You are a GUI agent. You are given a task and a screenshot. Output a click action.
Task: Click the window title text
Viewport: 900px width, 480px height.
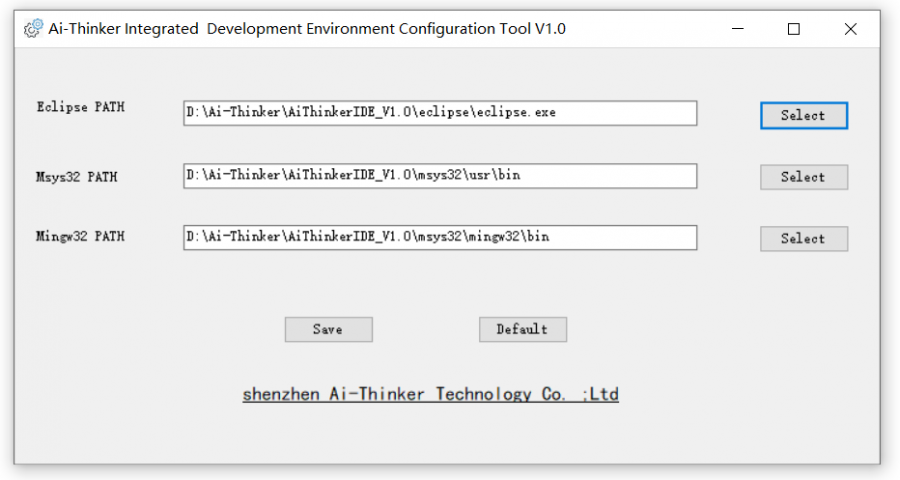click(x=307, y=29)
